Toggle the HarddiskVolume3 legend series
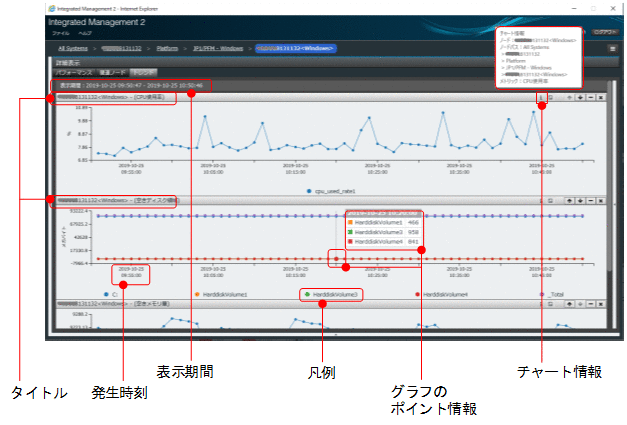The height and width of the screenshot is (425, 627). 331,295
